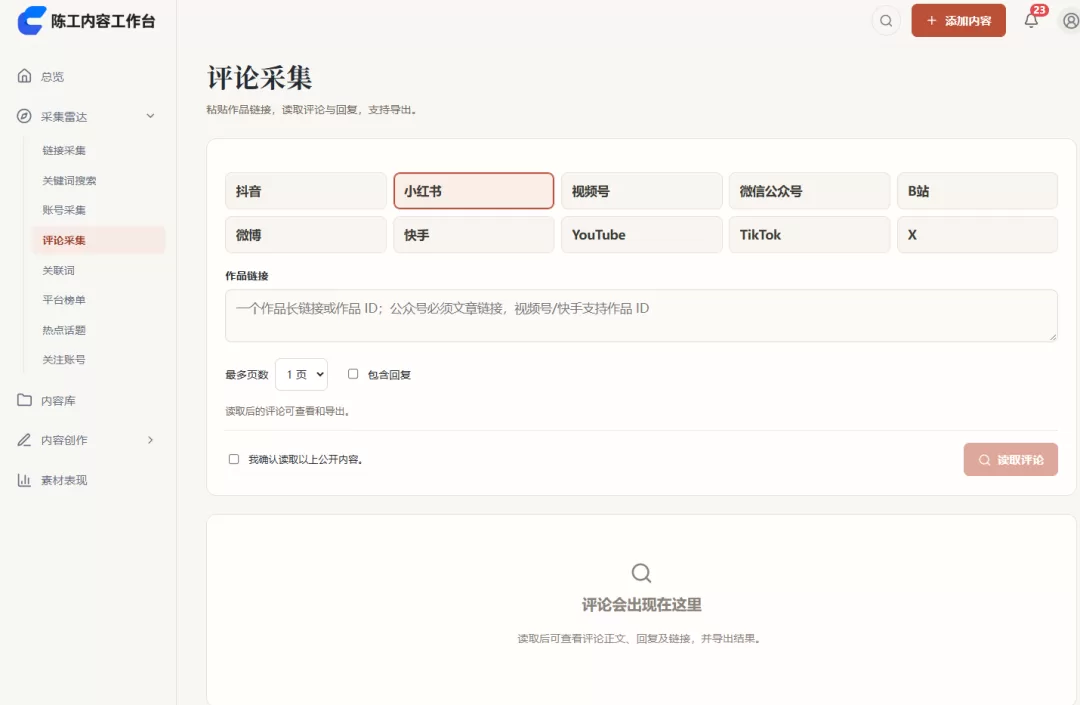This screenshot has height=705, width=1080.
Task: Select the 微博 platform tab
Action: 305,235
